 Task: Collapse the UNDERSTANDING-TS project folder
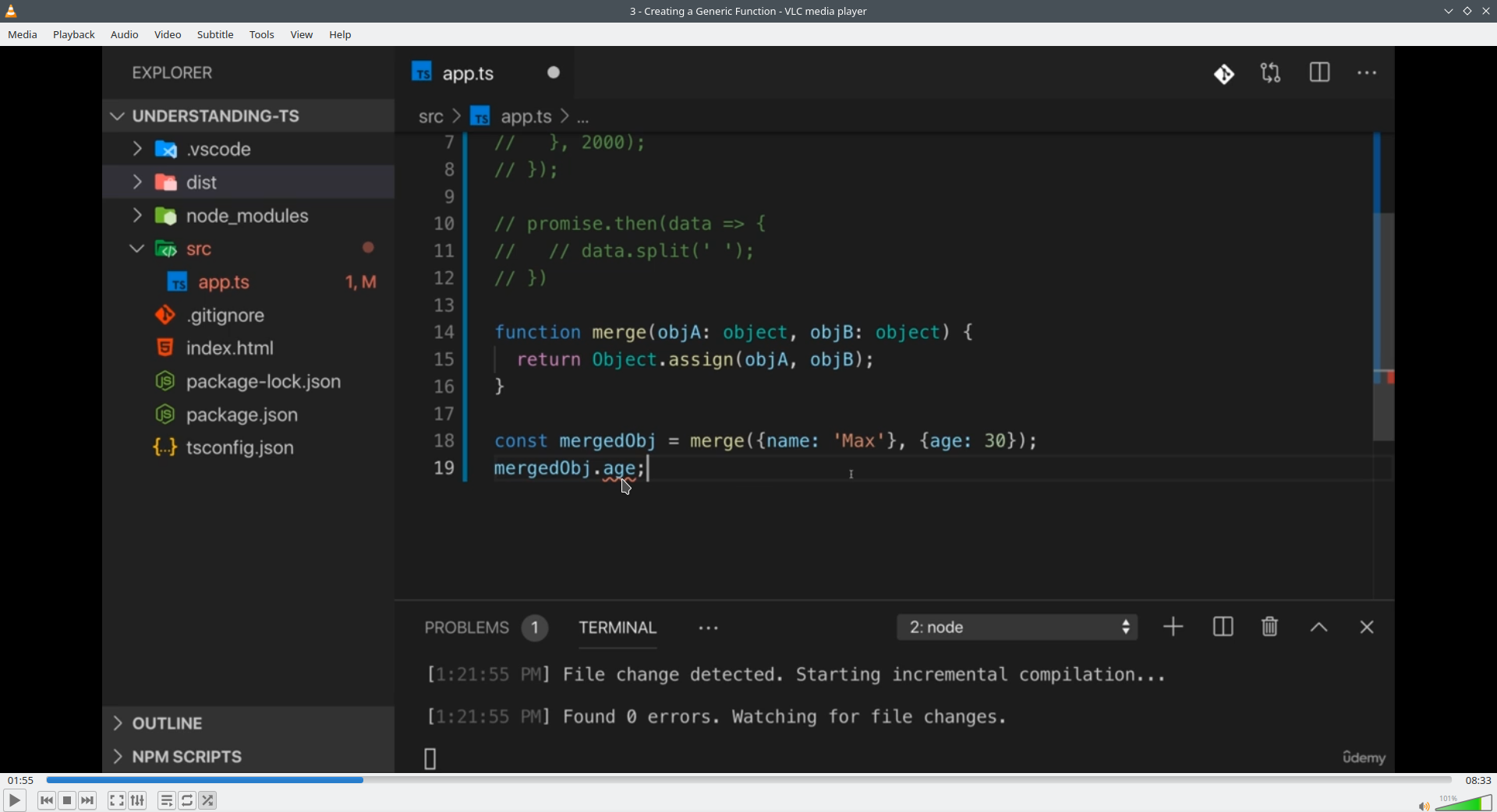click(249, 116)
